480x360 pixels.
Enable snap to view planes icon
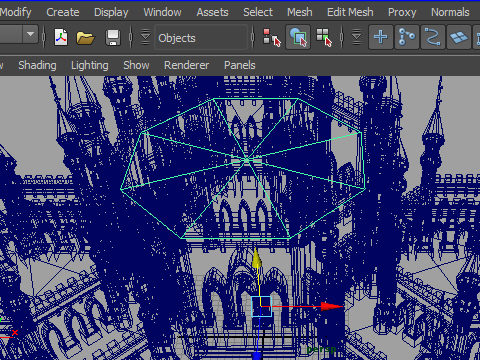(x=459, y=37)
